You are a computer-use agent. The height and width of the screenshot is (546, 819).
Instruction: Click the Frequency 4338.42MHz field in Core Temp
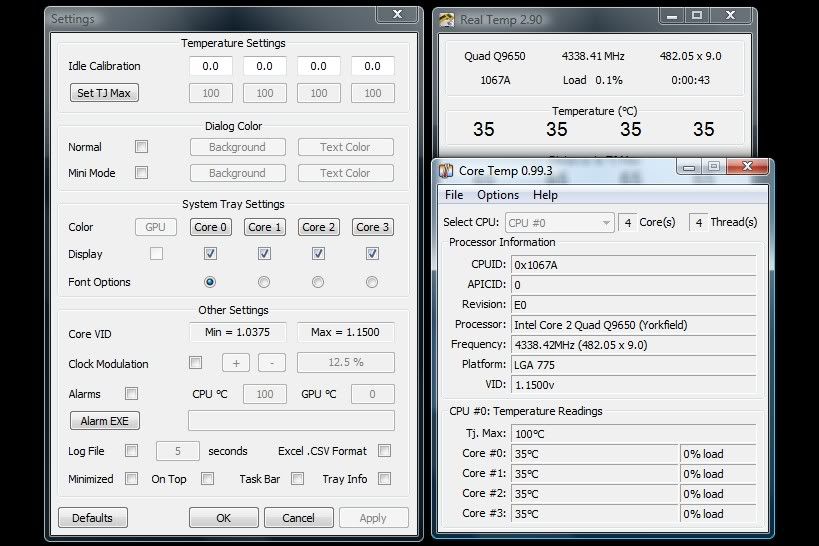point(634,345)
